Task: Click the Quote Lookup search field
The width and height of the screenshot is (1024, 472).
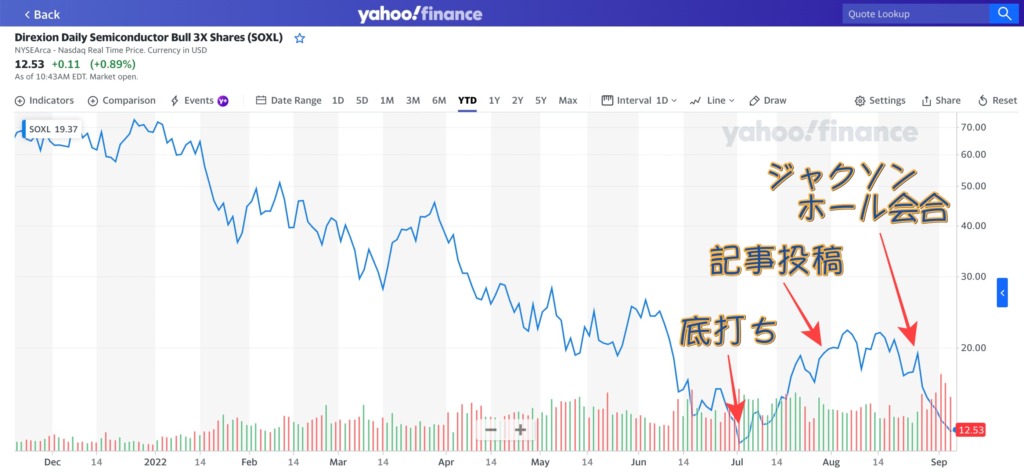Action: click(916, 14)
